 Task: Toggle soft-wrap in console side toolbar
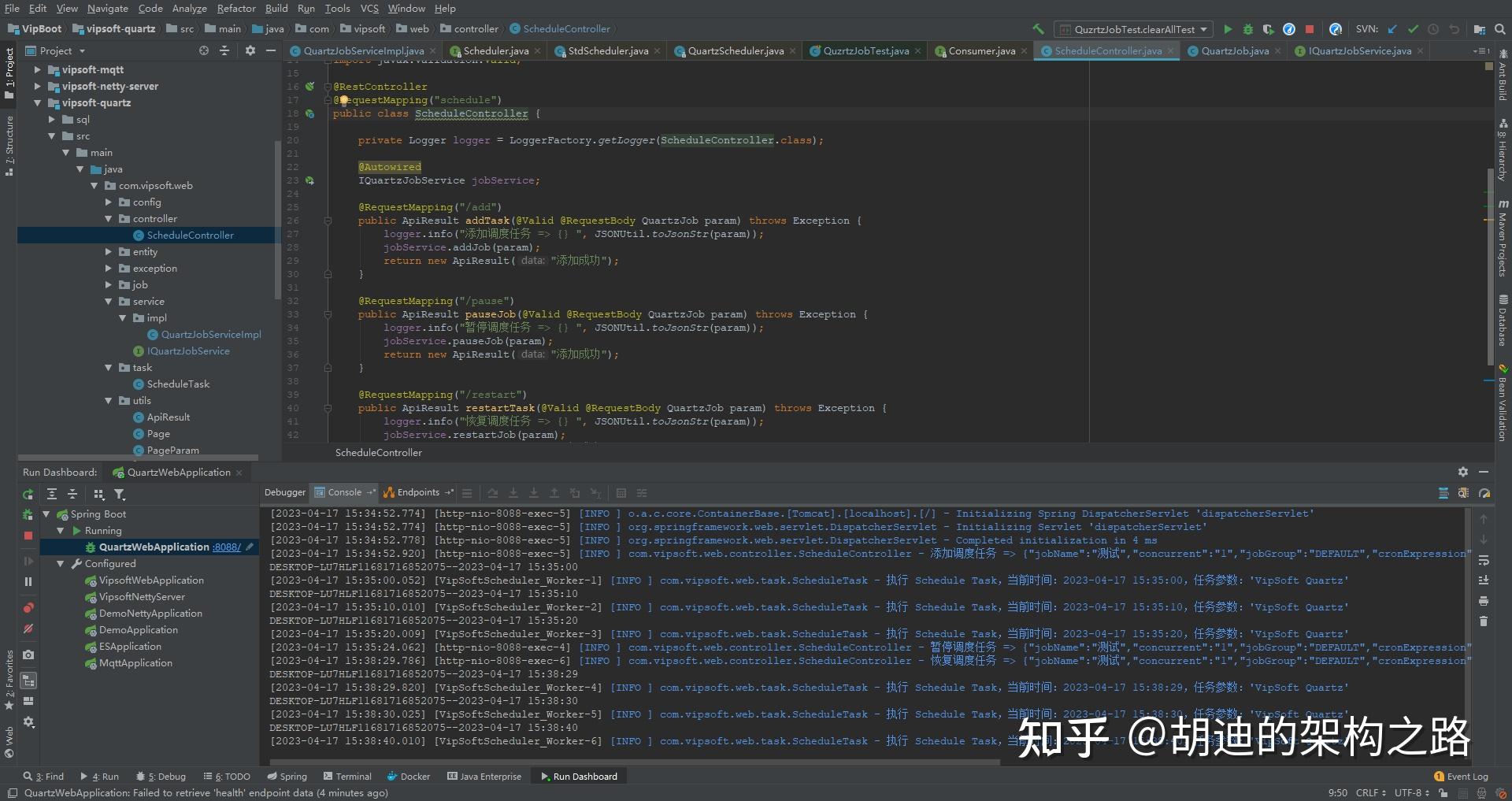coord(1484,561)
